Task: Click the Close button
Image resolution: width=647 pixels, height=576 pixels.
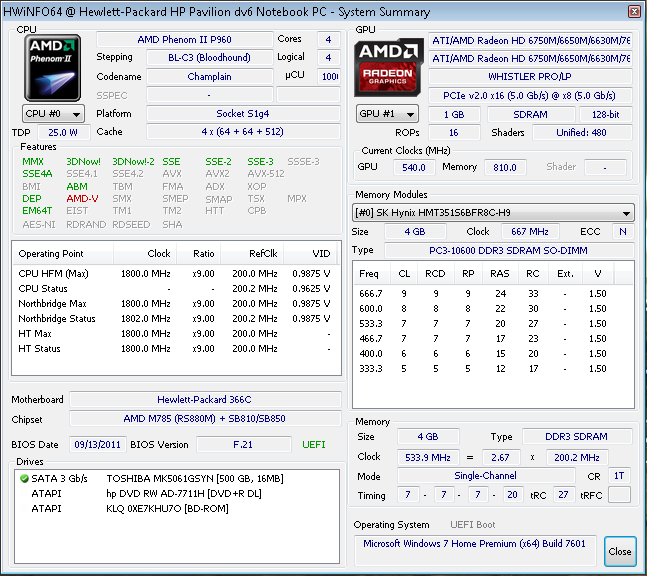Action: tap(620, 552)
